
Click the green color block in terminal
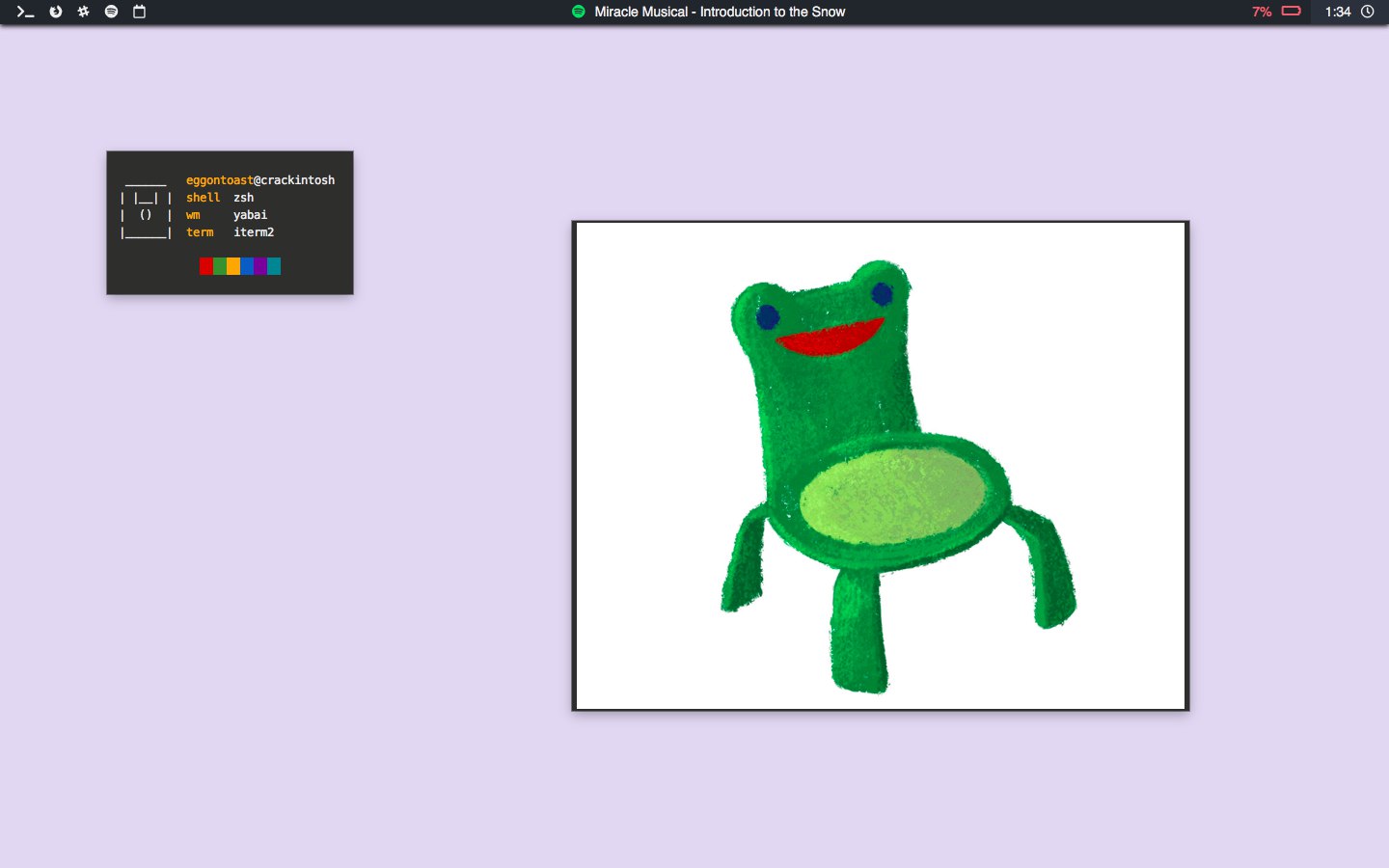point(219,266)
